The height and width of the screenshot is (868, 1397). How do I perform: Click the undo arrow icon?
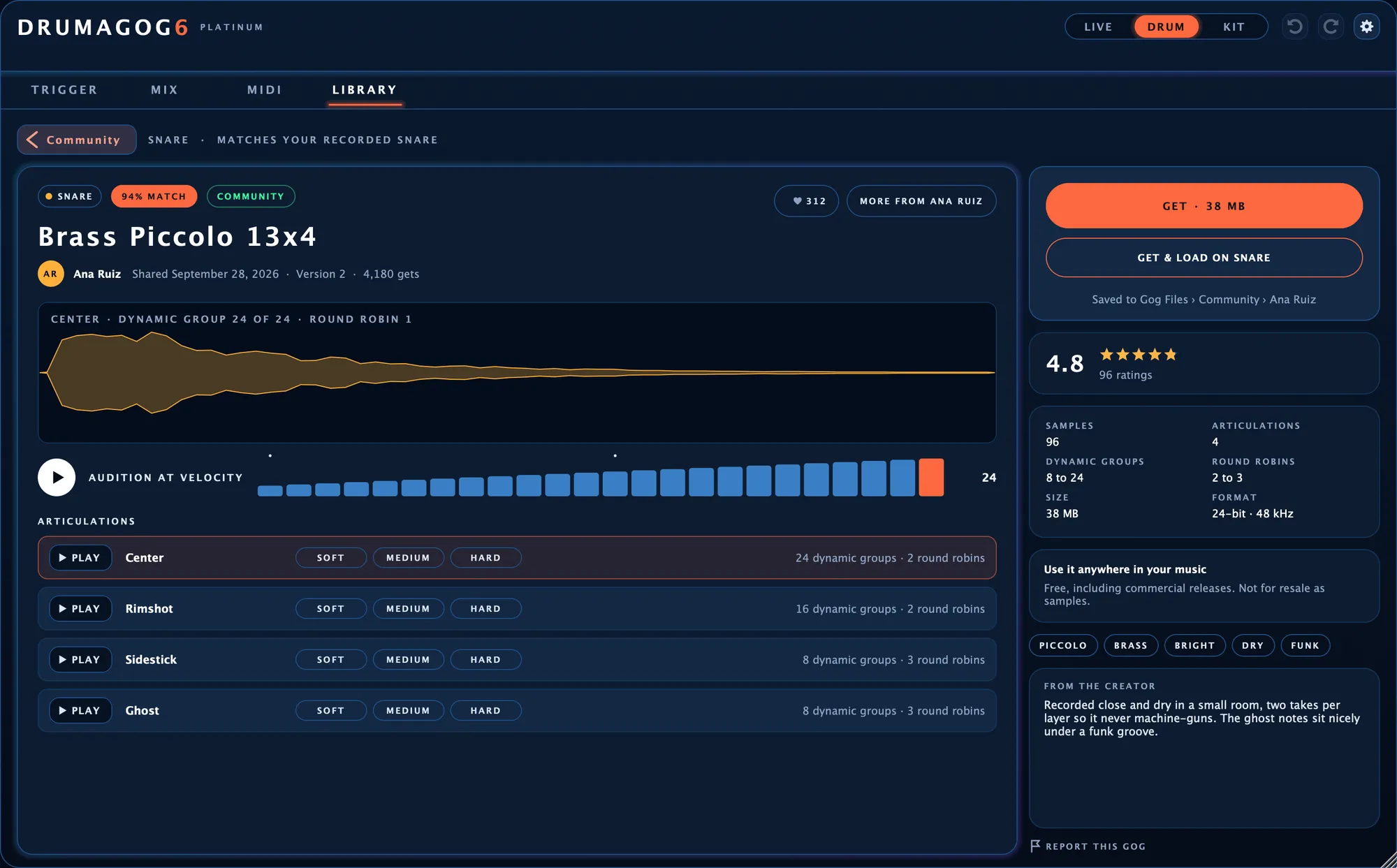[1294, 27]
